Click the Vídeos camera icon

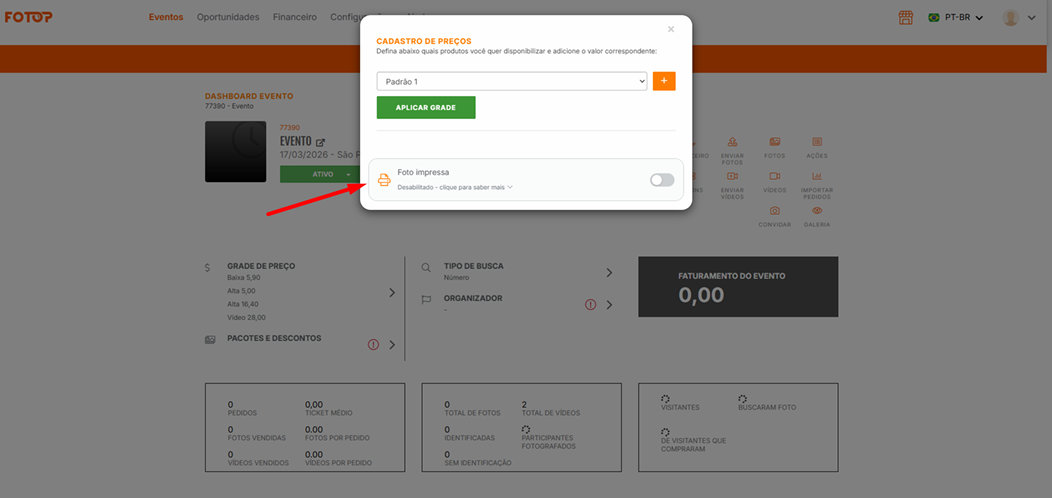774,177
